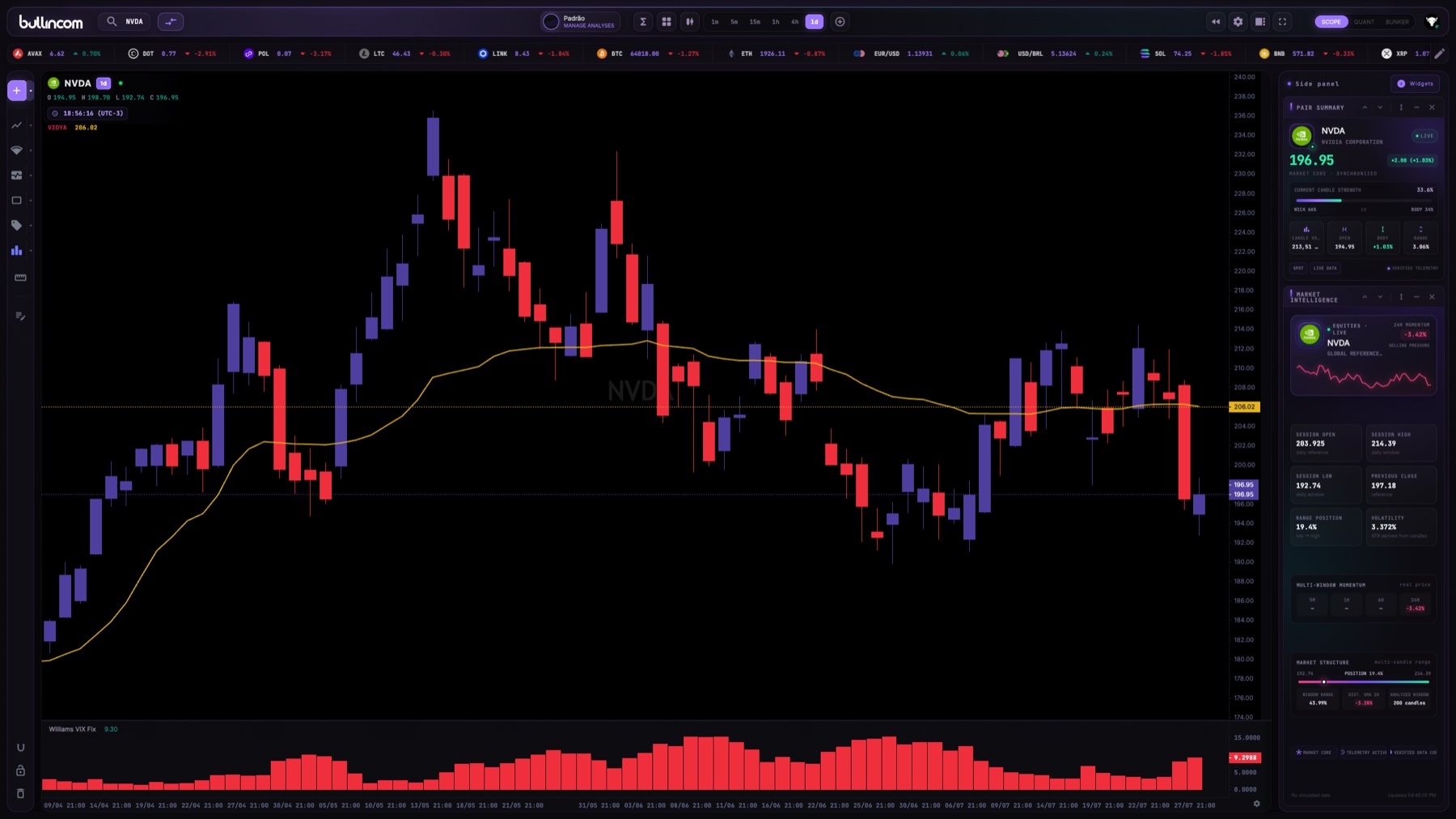Click the rewind replay icon
The width and height of the screenshot is (1456, 819).
tap(1215, 22)
